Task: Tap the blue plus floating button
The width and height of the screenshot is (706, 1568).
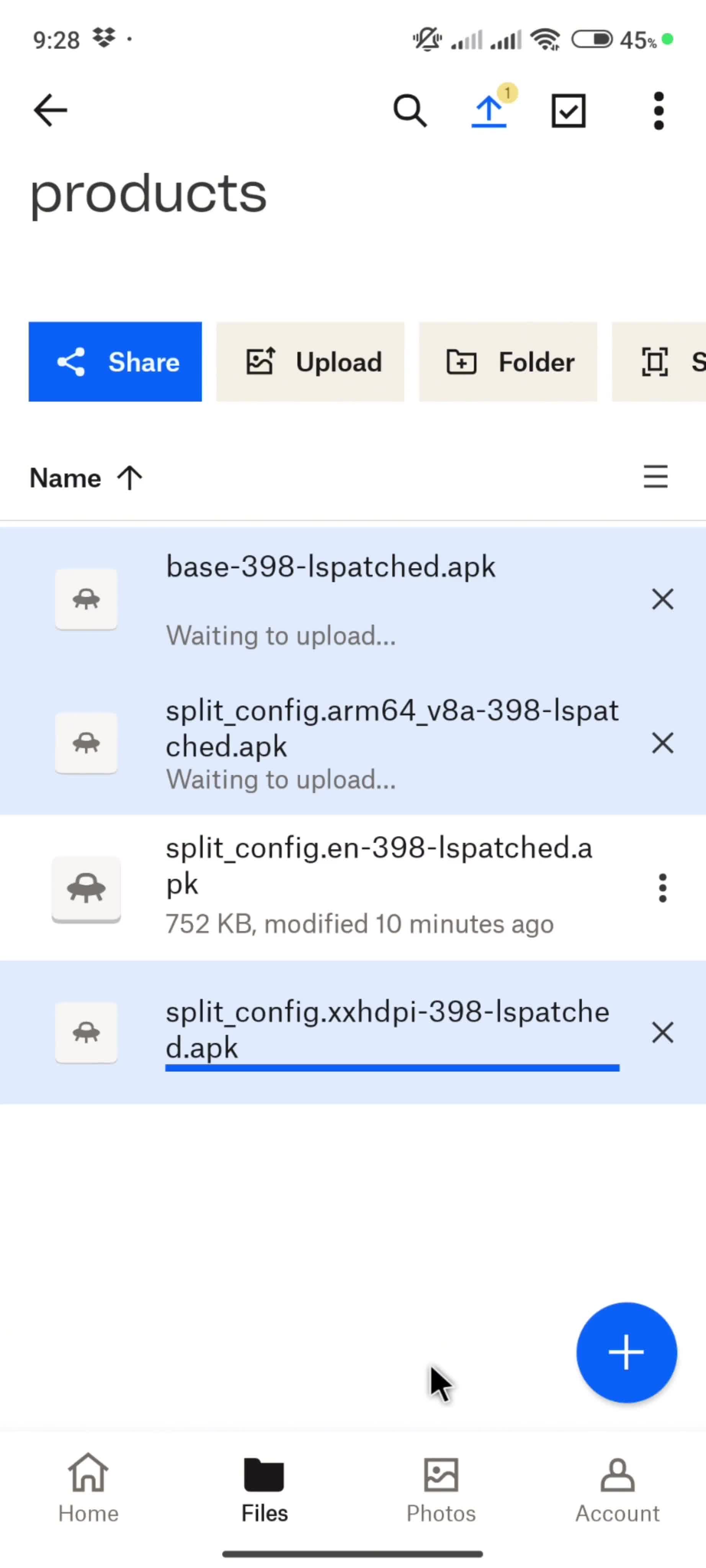Action: point(626,1352)
